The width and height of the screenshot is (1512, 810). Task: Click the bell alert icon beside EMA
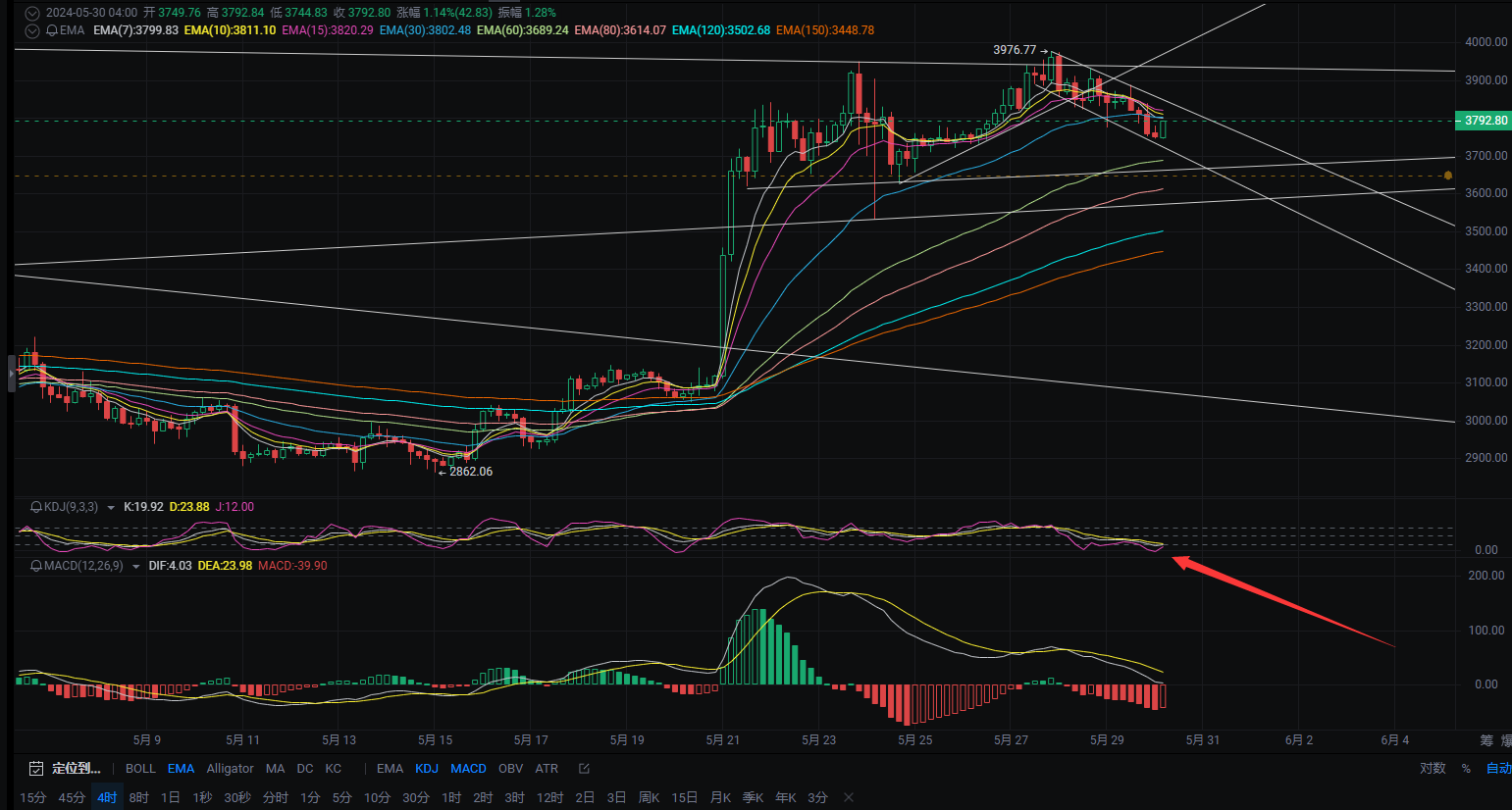tap(51, 30)
